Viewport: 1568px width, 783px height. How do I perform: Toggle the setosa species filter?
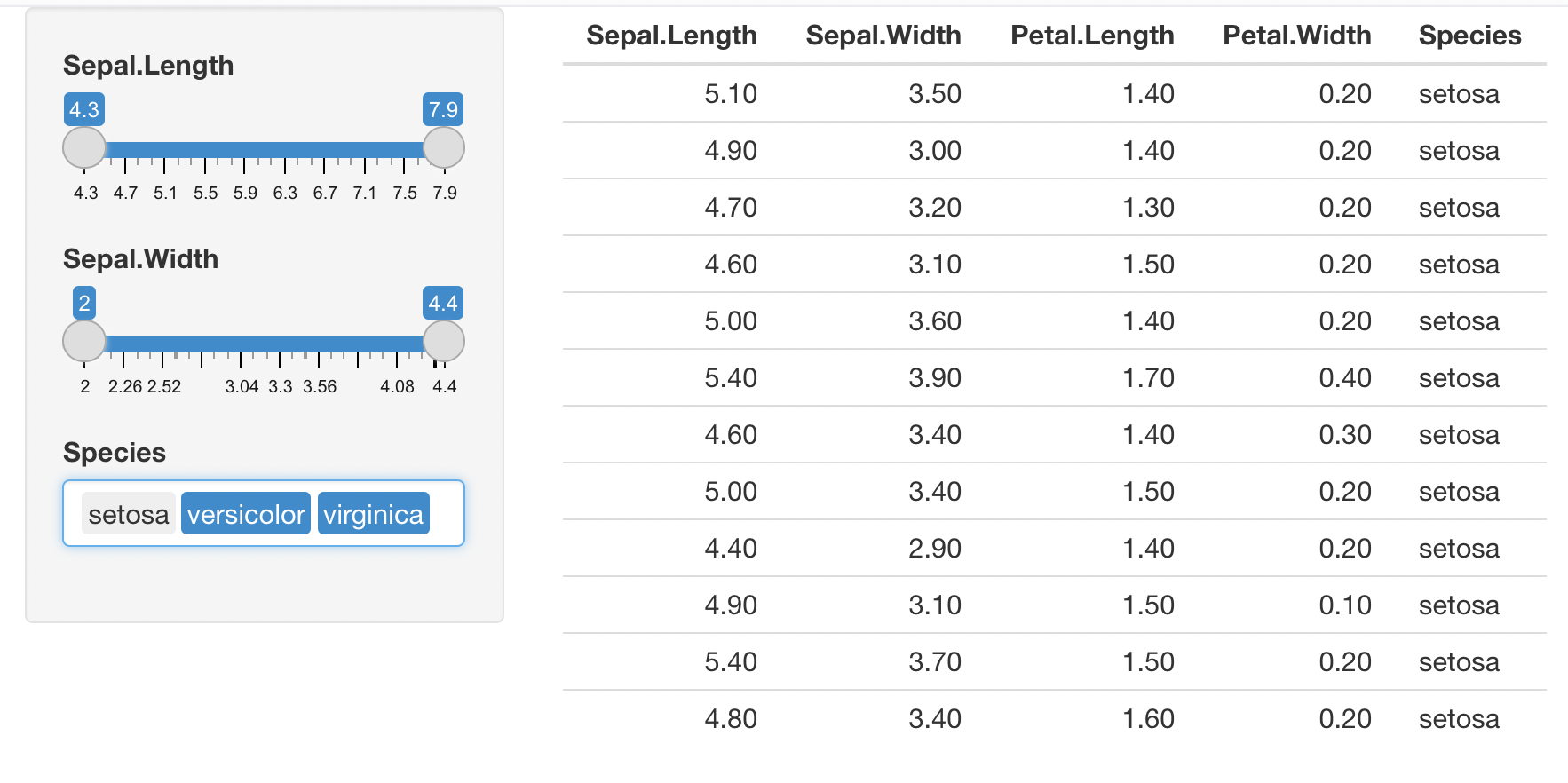point(129,513)
